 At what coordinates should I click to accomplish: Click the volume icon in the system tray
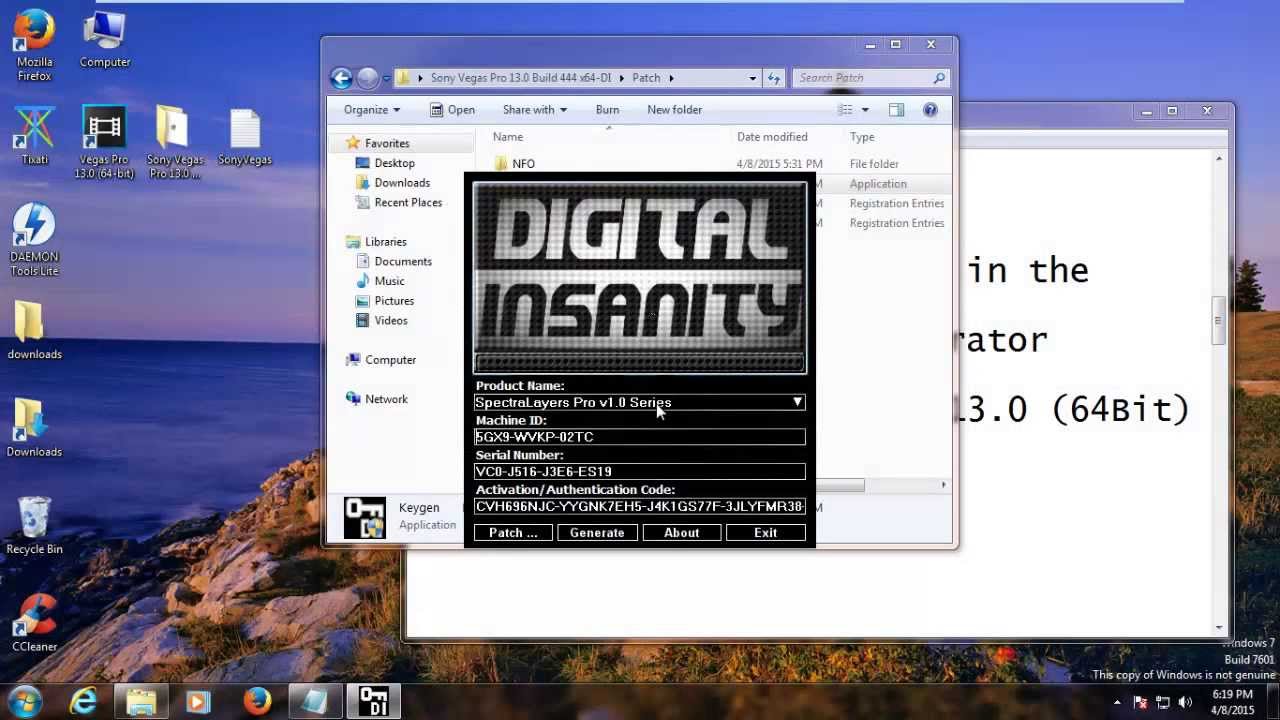pyautogui.click(x=1186, y=702)
